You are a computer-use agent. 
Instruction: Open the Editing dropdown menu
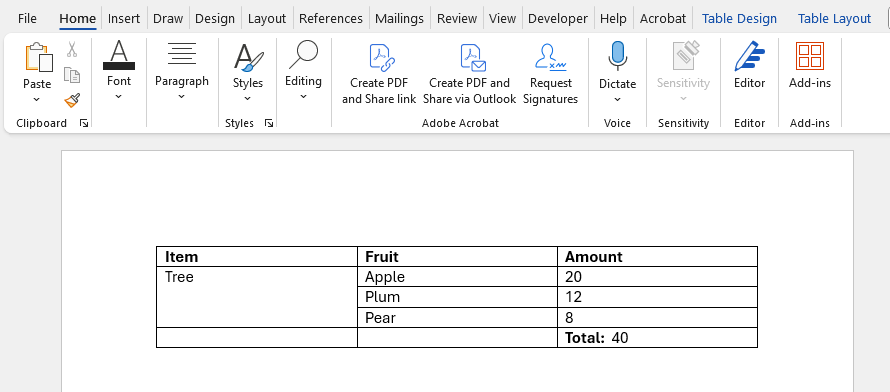pos(303,97)
